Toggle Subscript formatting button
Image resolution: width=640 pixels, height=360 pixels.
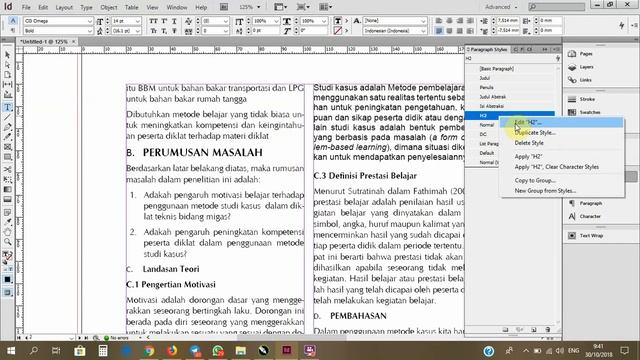[x=164, y=31]
